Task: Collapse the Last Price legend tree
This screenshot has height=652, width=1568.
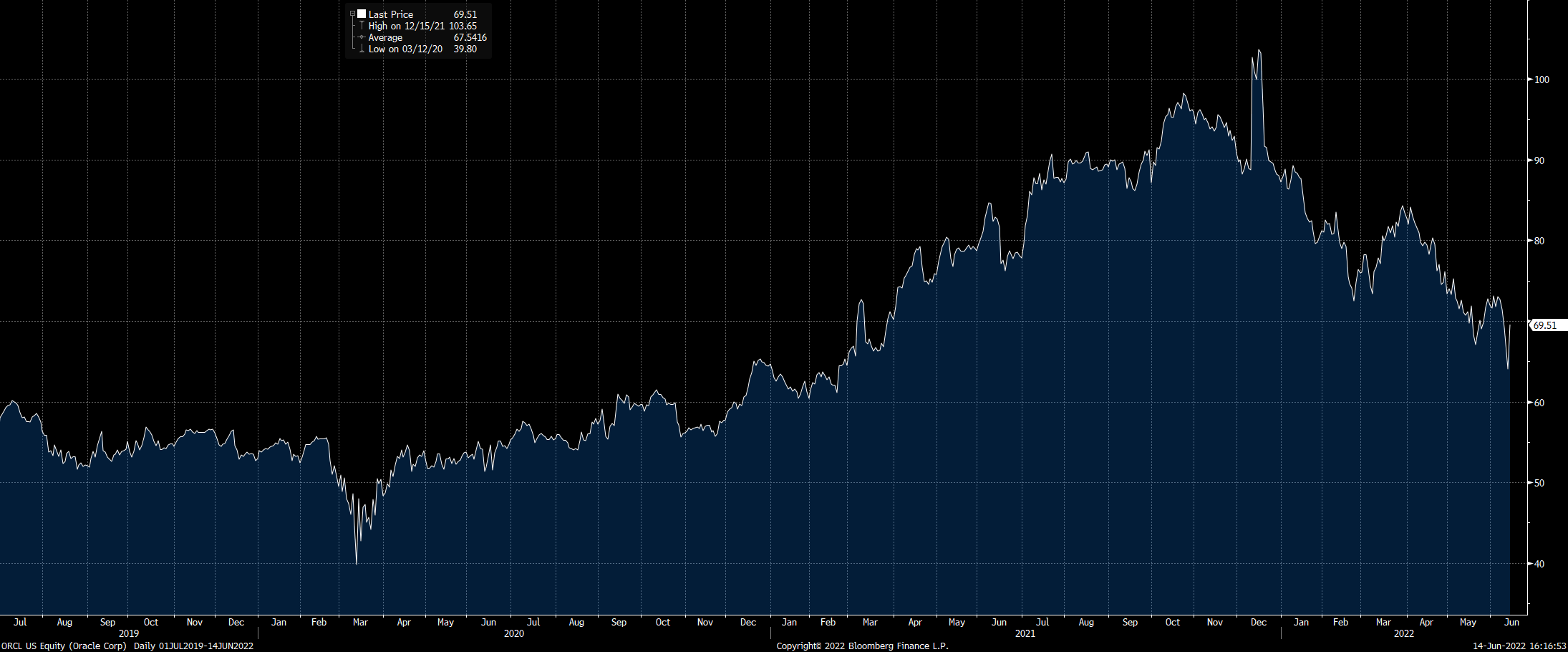Action: coord(352,14)
